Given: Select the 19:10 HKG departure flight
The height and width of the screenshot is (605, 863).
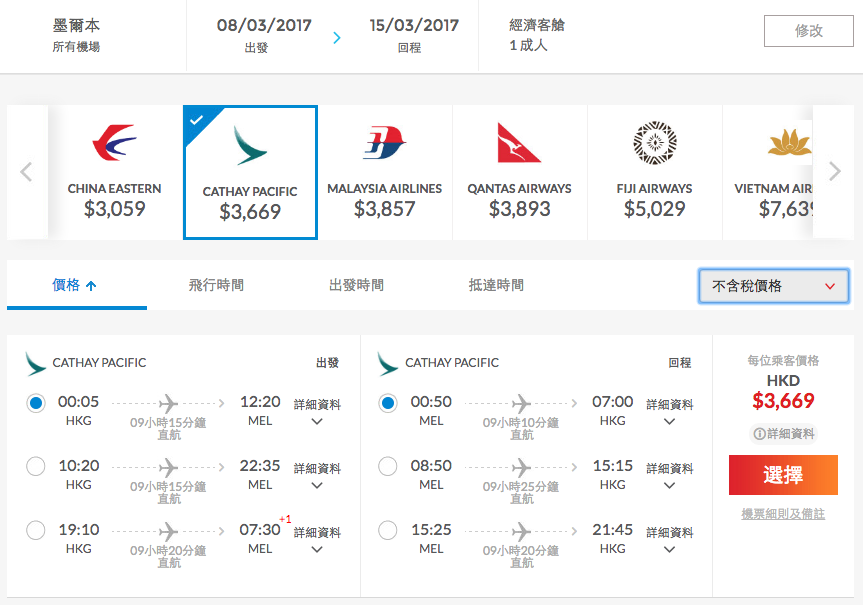Looking at the screenshot, I should click(x=36, y=530).
